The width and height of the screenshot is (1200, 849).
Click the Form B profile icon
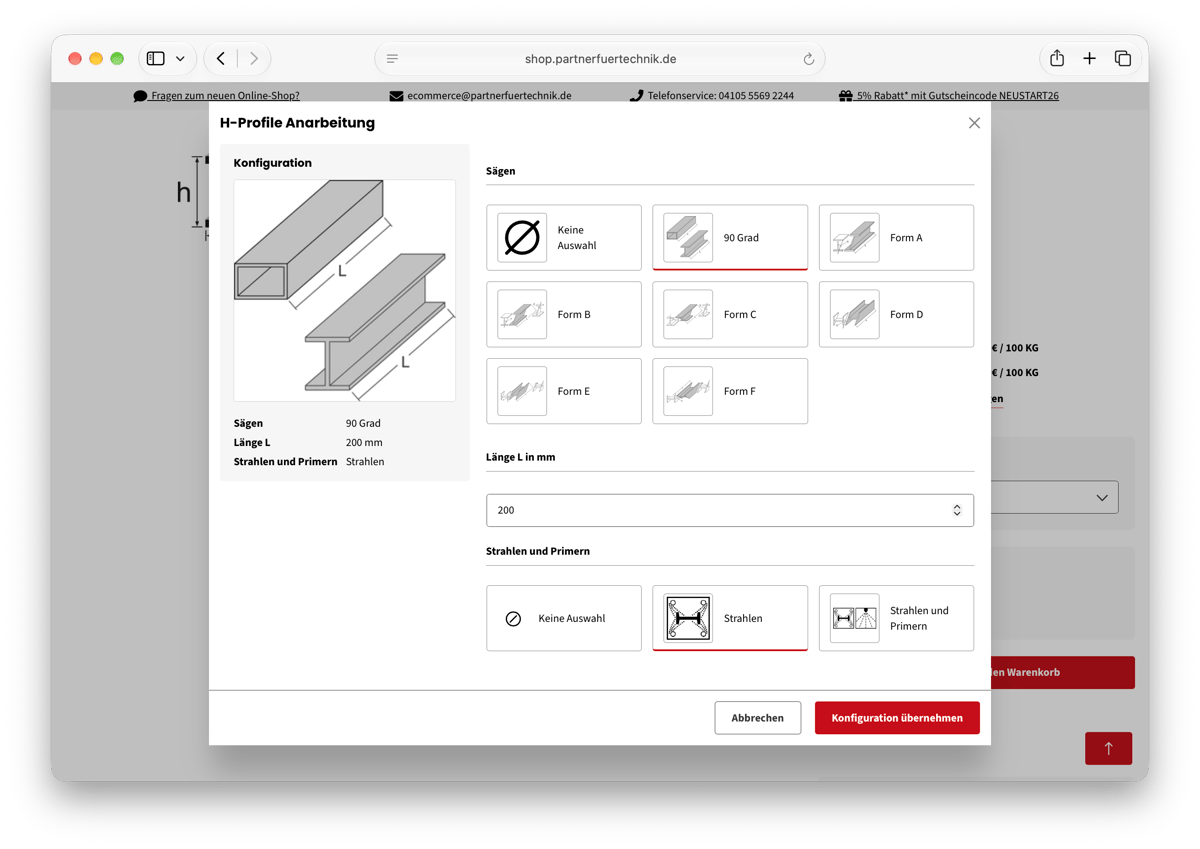click(522, 315)
